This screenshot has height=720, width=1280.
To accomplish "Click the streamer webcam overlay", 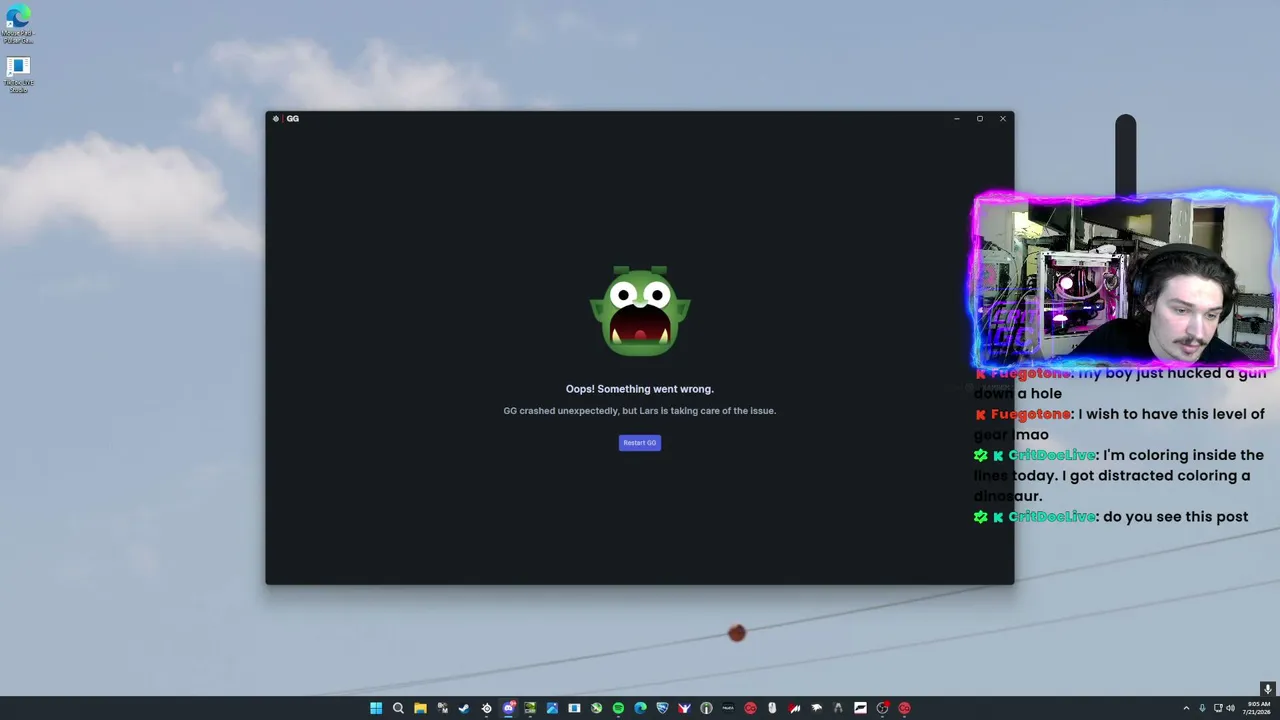I will (1125, 281).
